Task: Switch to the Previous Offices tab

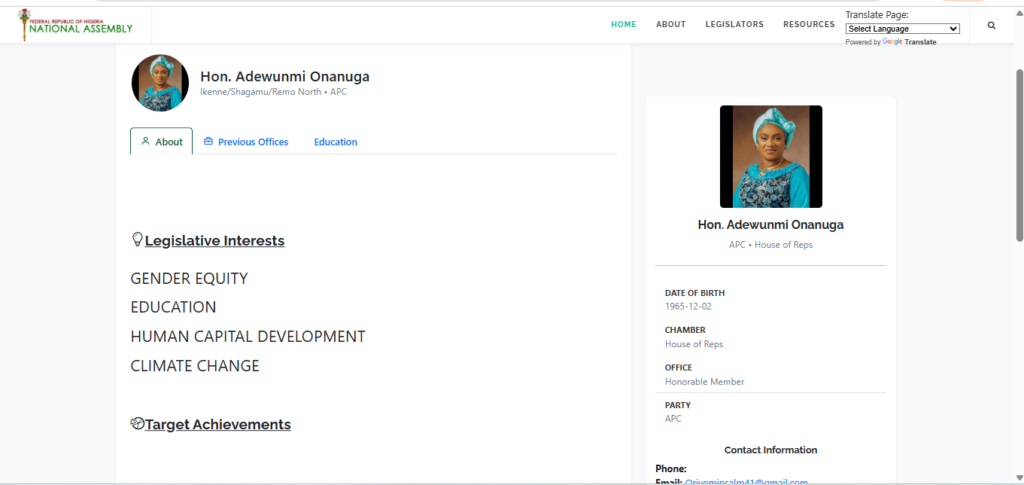Action: [x=253, y=142]
